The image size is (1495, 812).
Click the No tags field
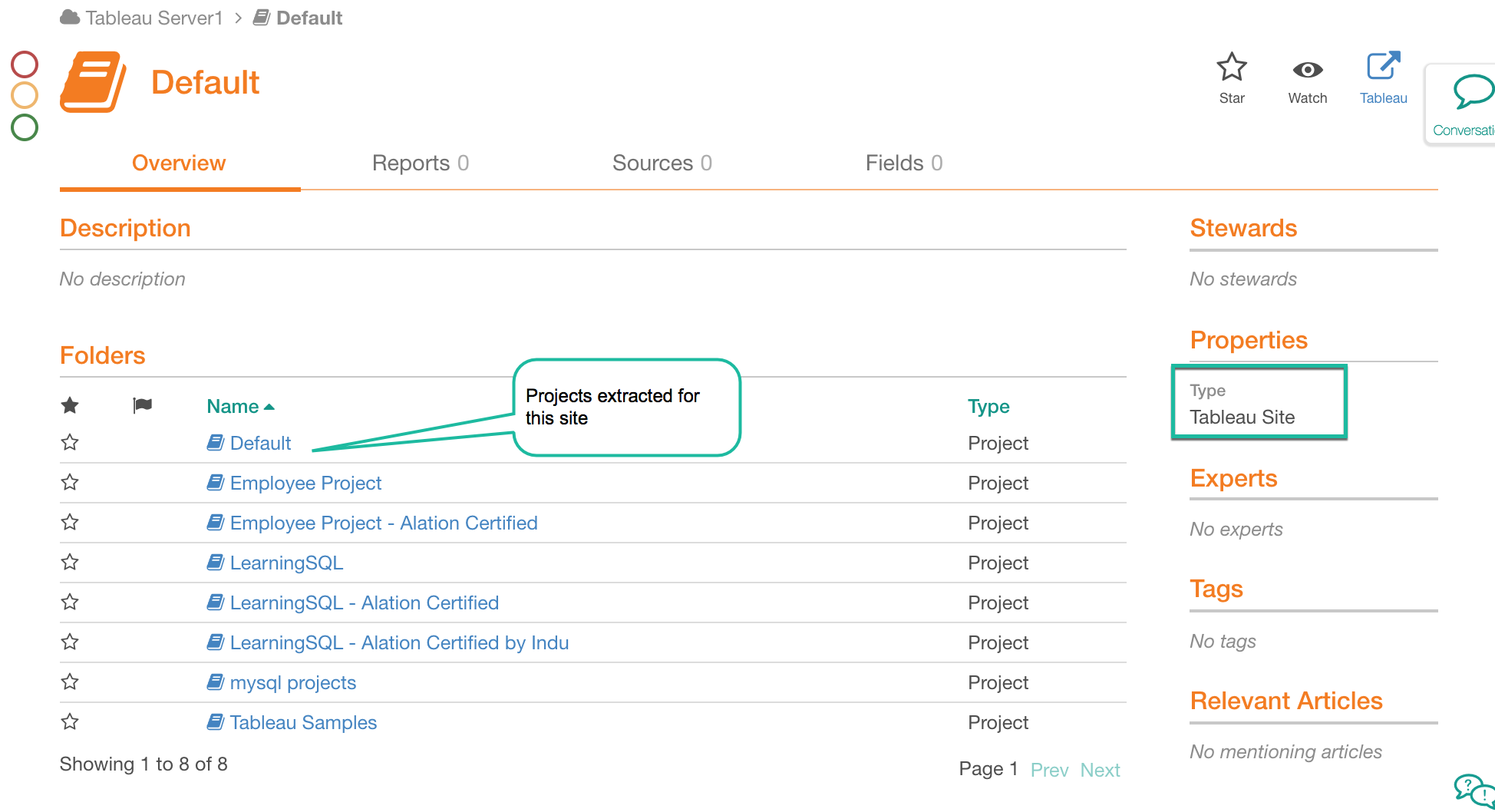[1223, 641]
